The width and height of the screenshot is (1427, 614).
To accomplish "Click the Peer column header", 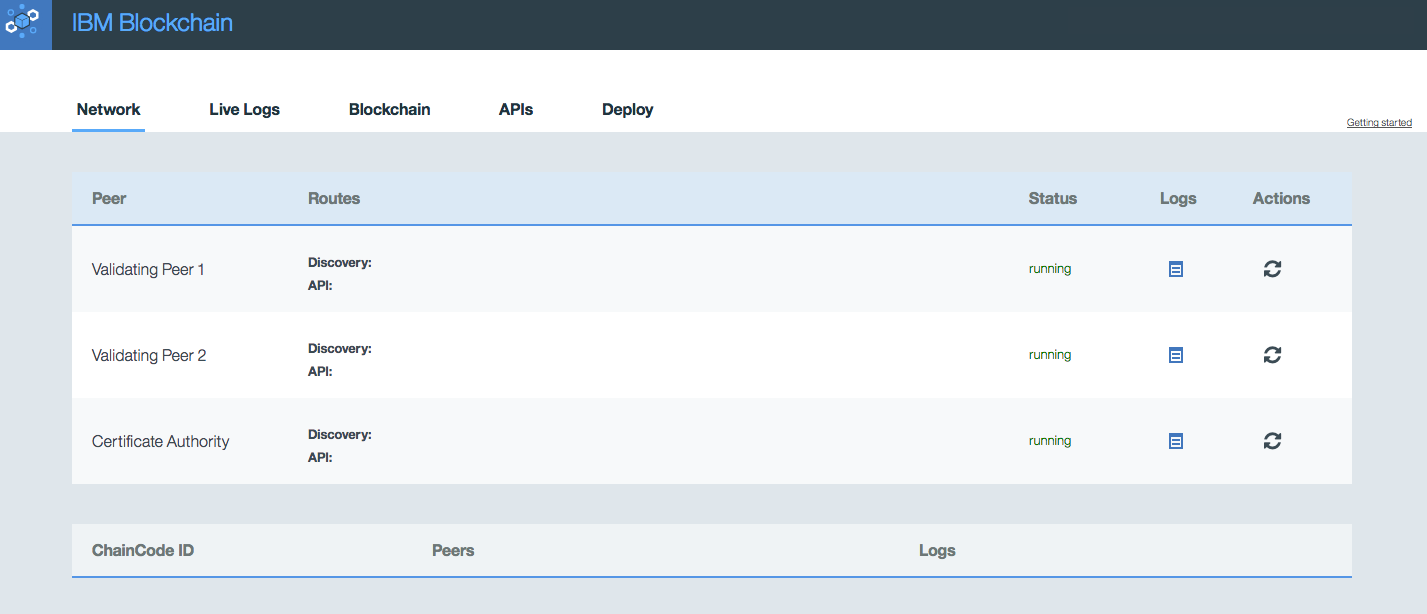I will click(109, 198).
